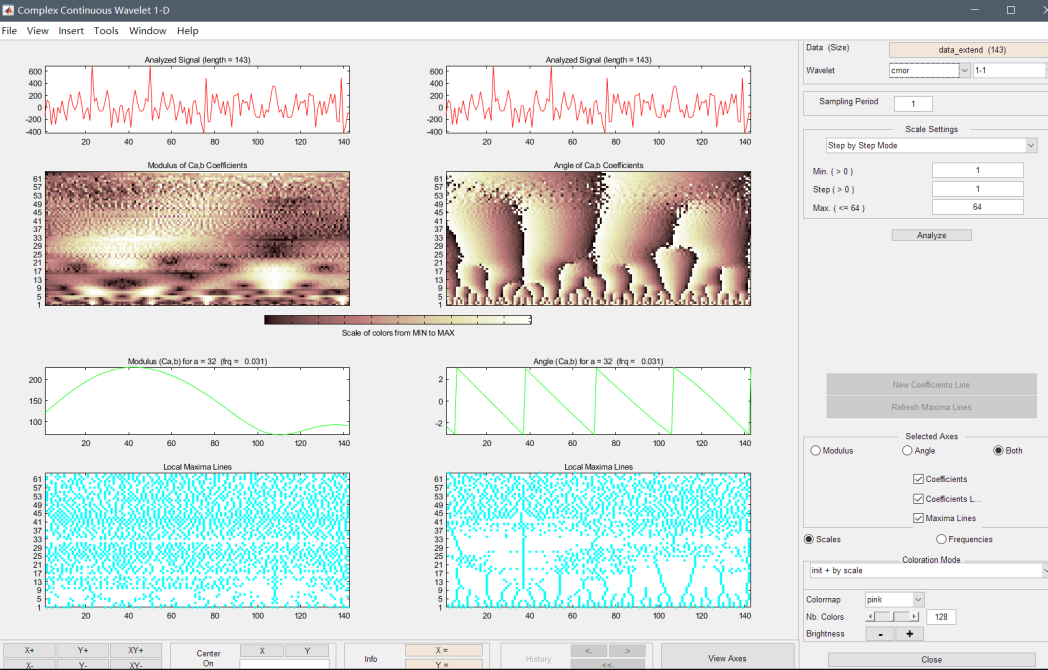Decrease brightness with the - button
The image size is (1048, 670).
click(879, 634)
